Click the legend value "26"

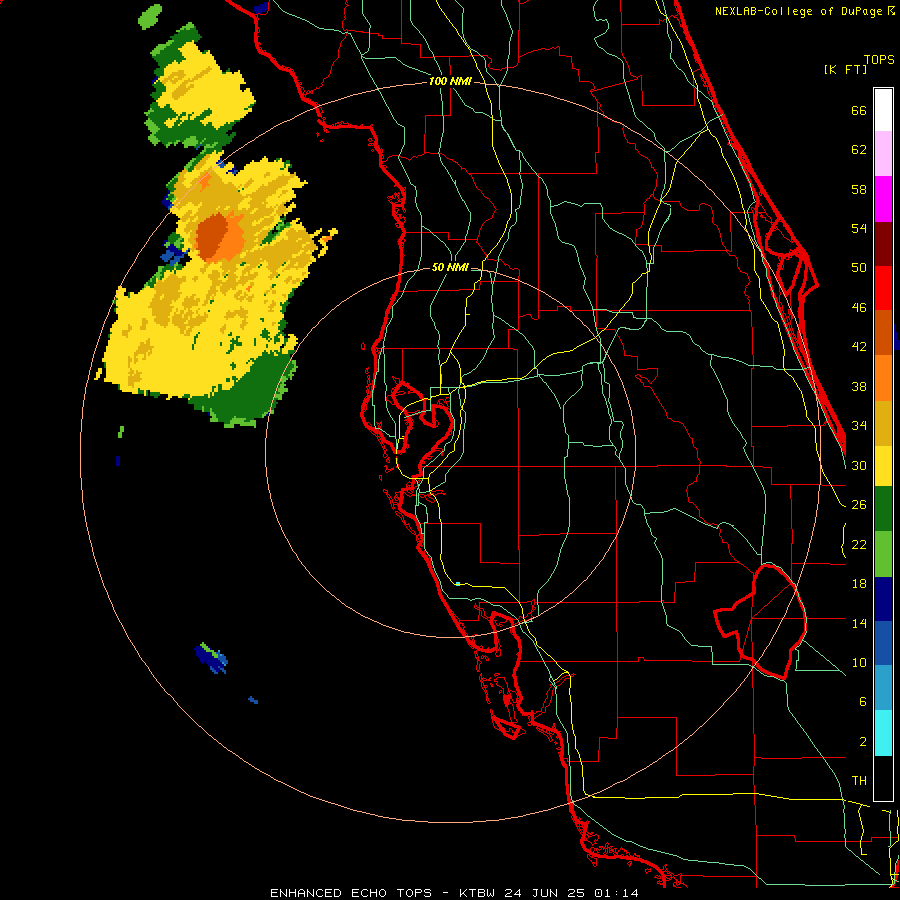coord(859,505)
